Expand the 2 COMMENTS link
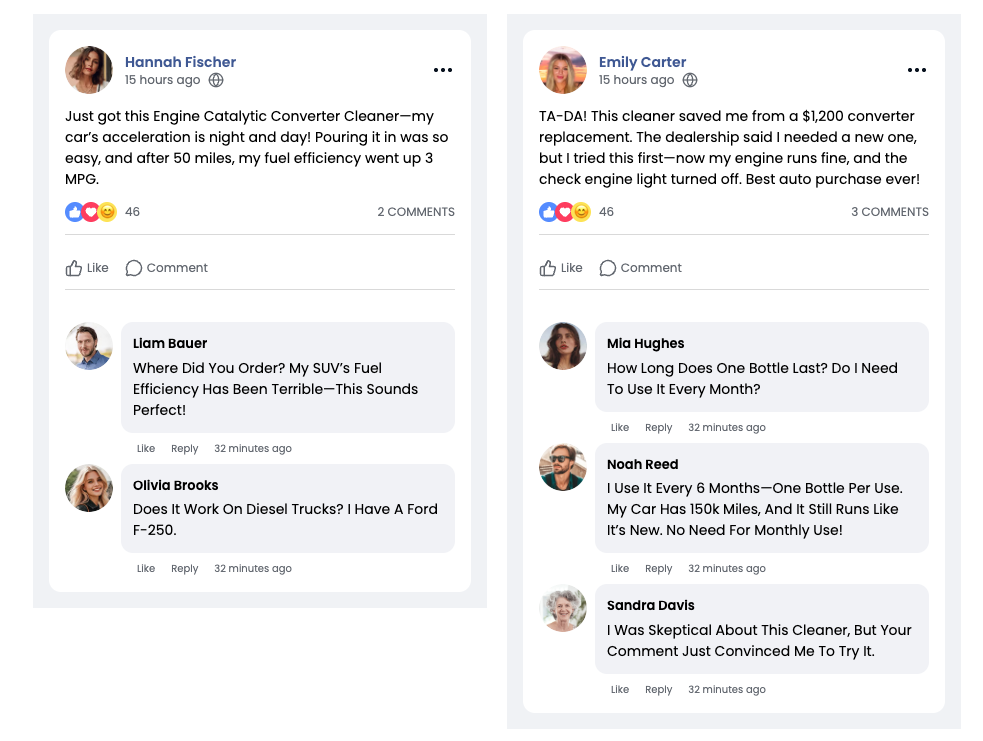 pos(415,212)
